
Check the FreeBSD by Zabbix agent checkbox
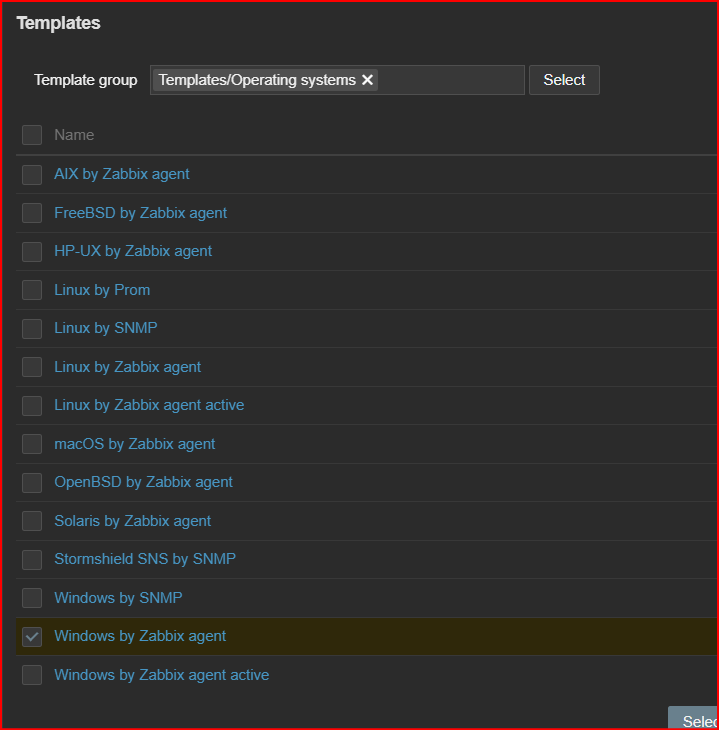coord(32,213)
